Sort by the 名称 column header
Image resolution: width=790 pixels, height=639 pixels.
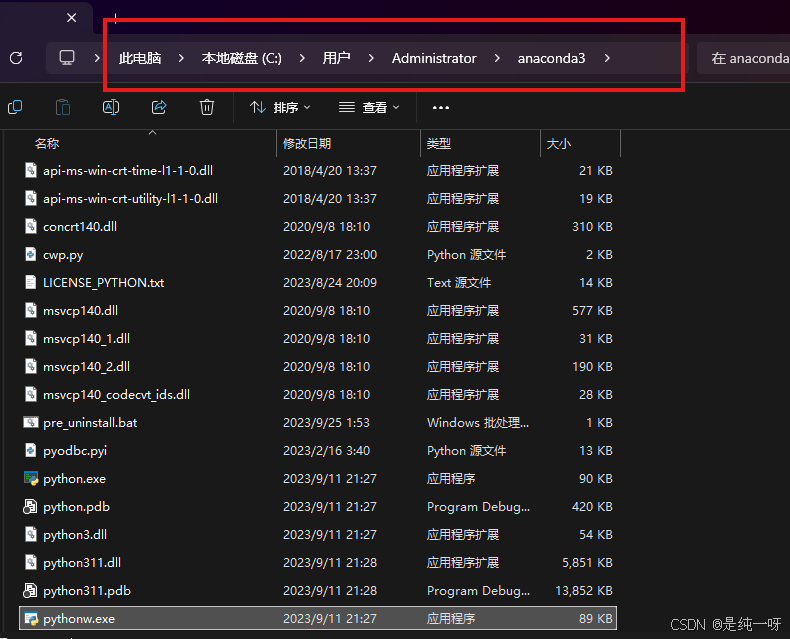coord(47,144)
